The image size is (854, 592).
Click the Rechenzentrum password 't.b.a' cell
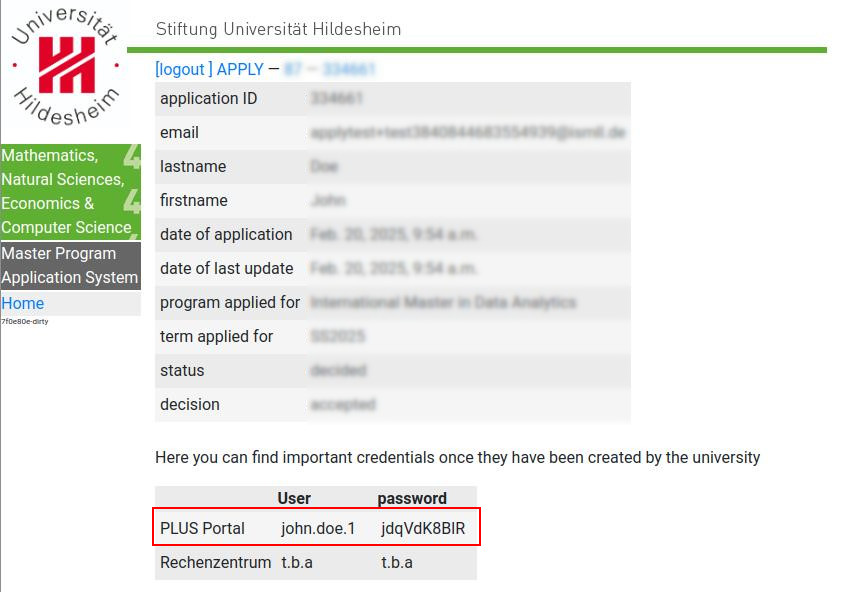(396, 562)
